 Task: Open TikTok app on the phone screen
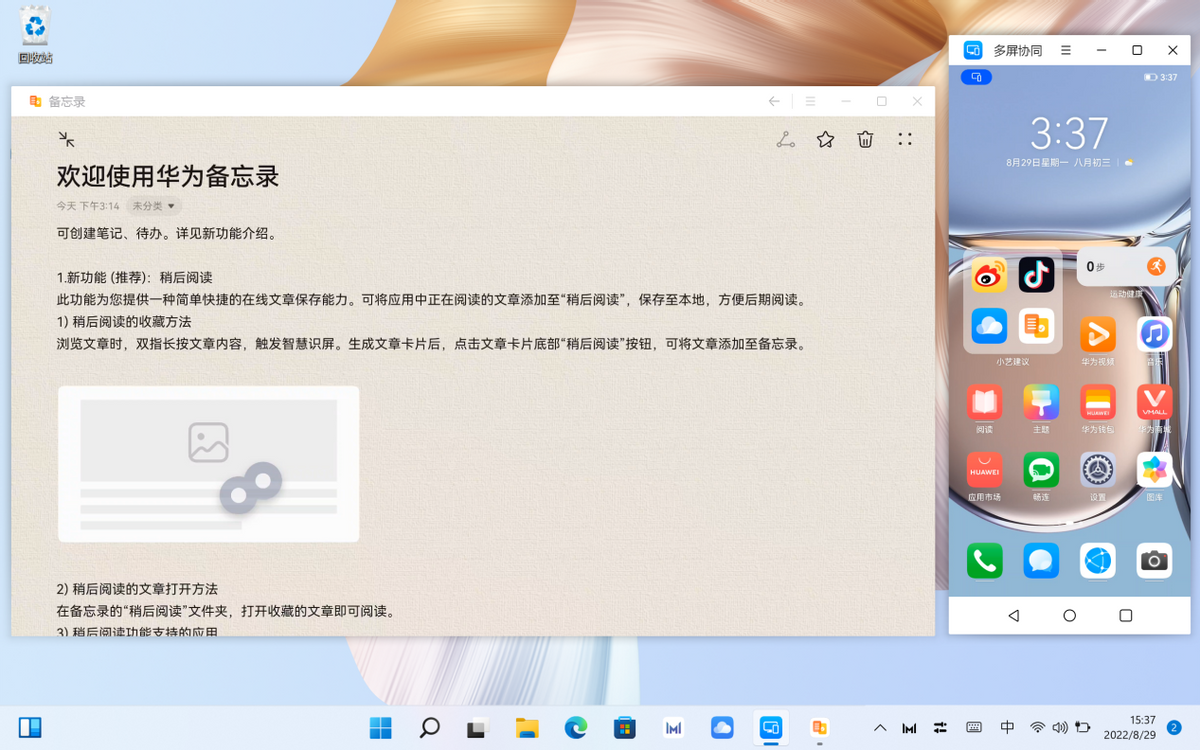[1037, 274]
